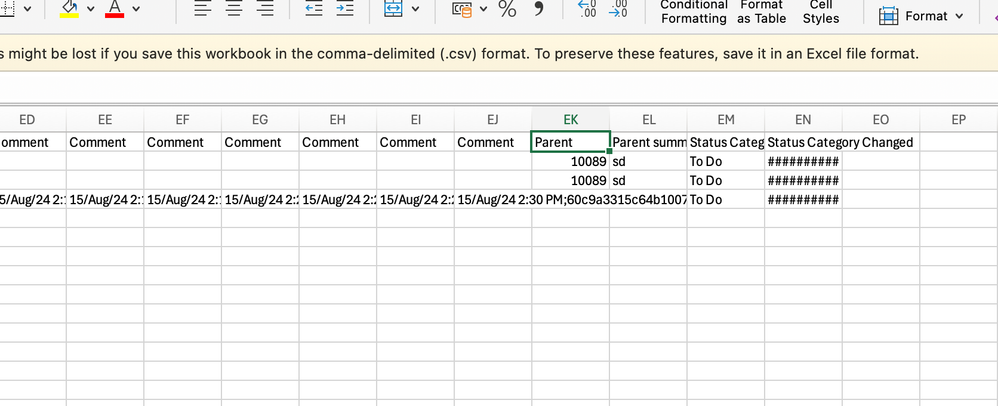
Task: Decrease decimal places
Action: point(618,8)
